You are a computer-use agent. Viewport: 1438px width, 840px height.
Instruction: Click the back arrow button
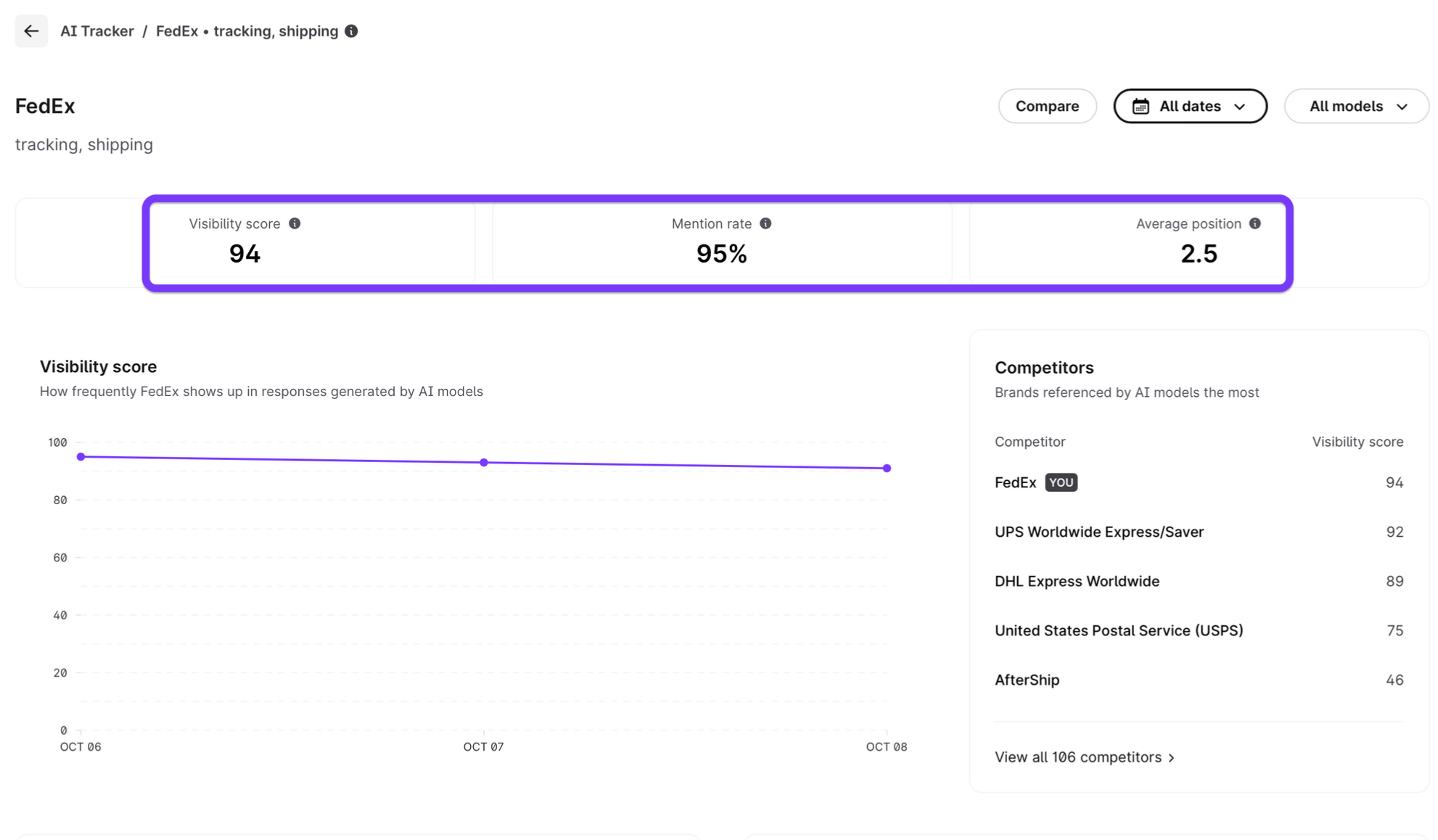(x=31, y=31)
